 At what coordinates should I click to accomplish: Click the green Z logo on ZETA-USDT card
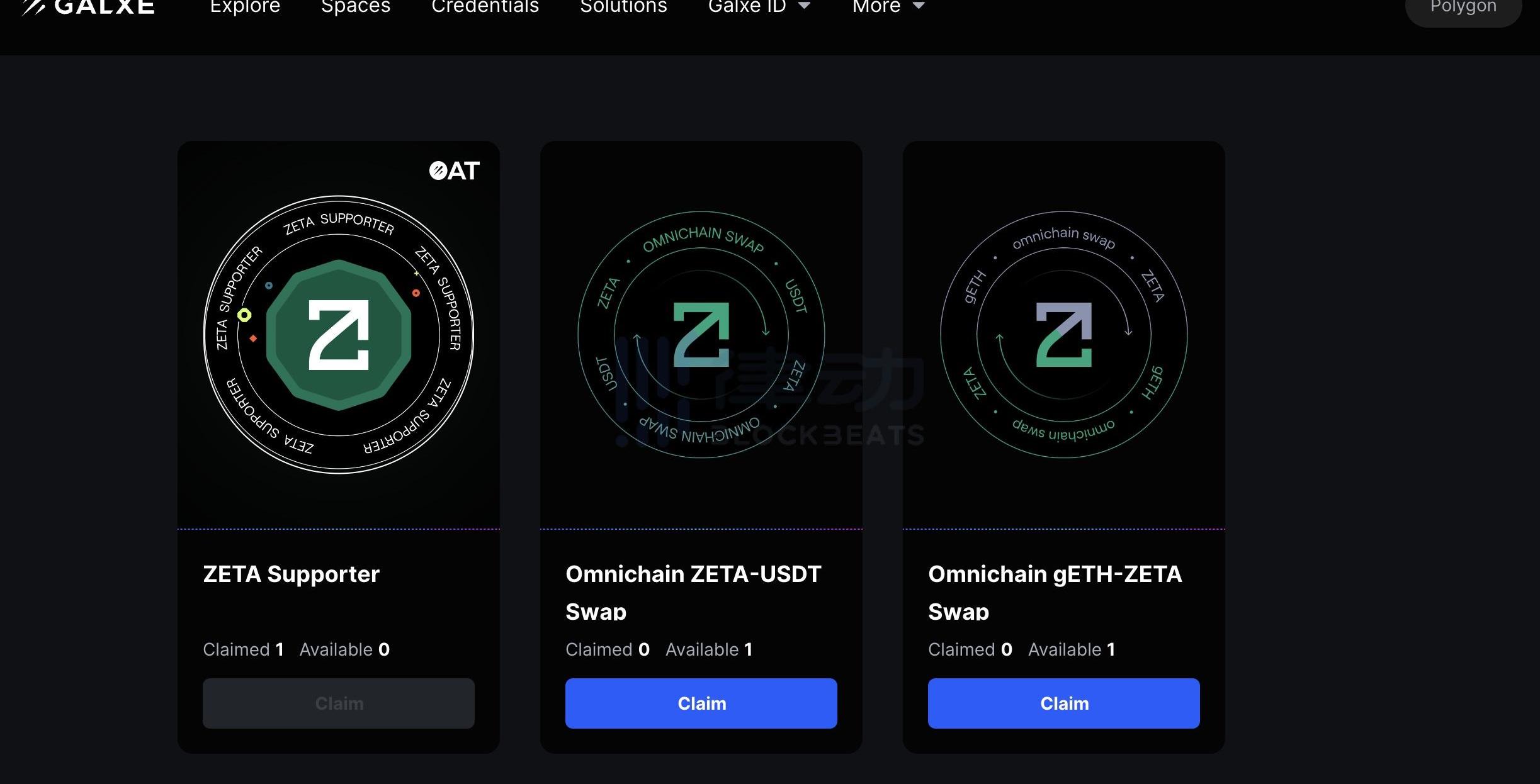701,334
